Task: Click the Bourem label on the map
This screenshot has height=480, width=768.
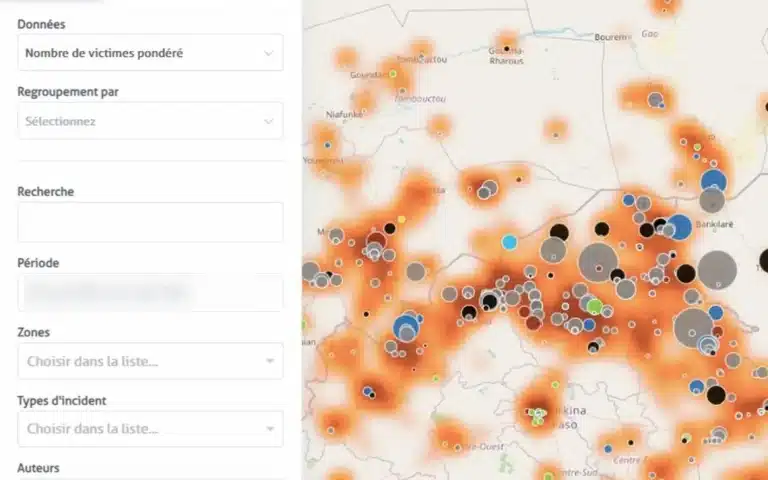Action: coord(611,37)
